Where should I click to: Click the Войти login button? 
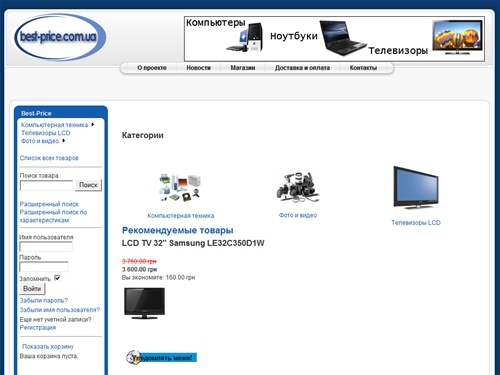tap(32, 289)
